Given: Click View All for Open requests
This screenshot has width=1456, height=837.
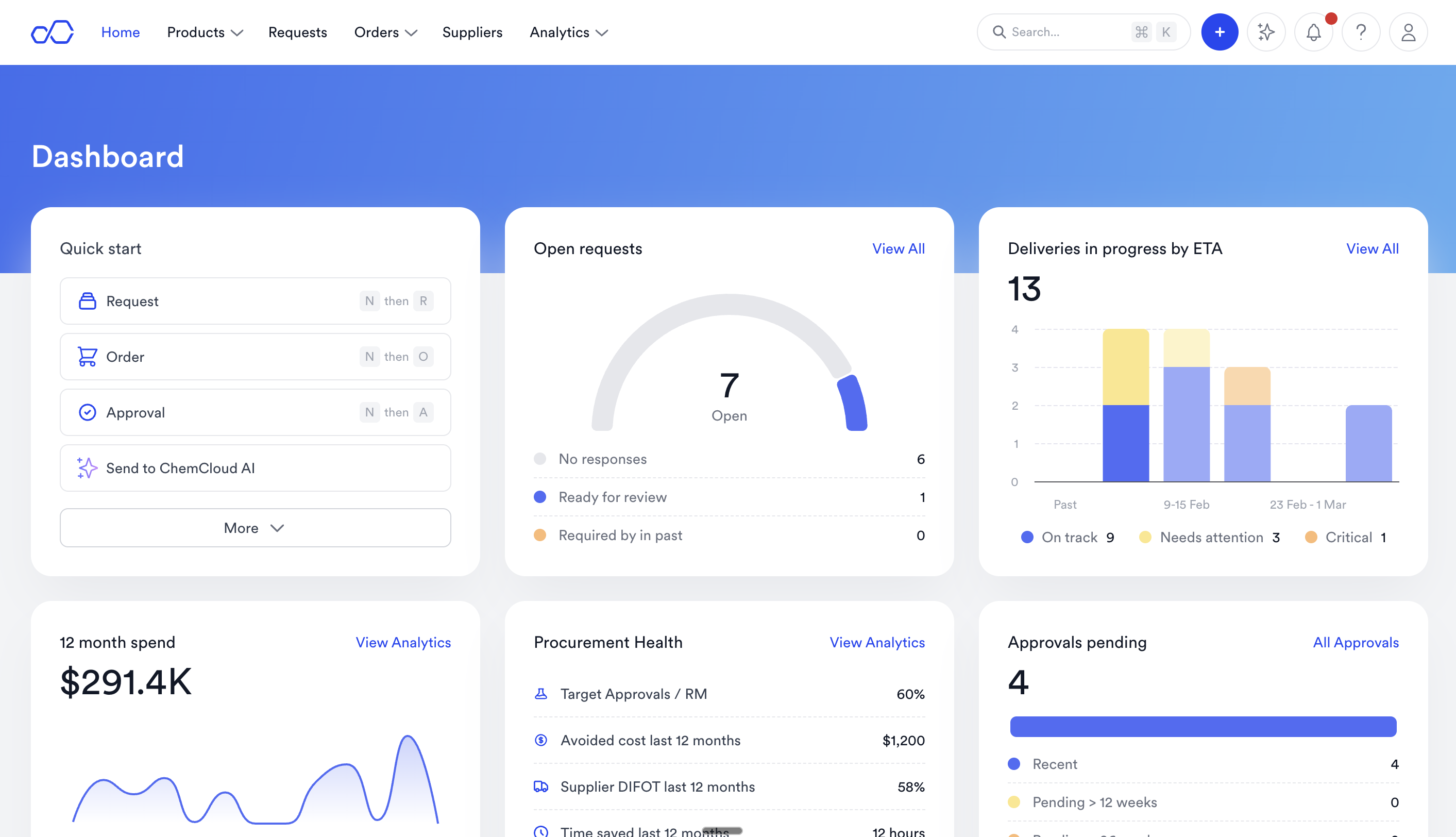Looking at the screenshot, I should (898, 248).
